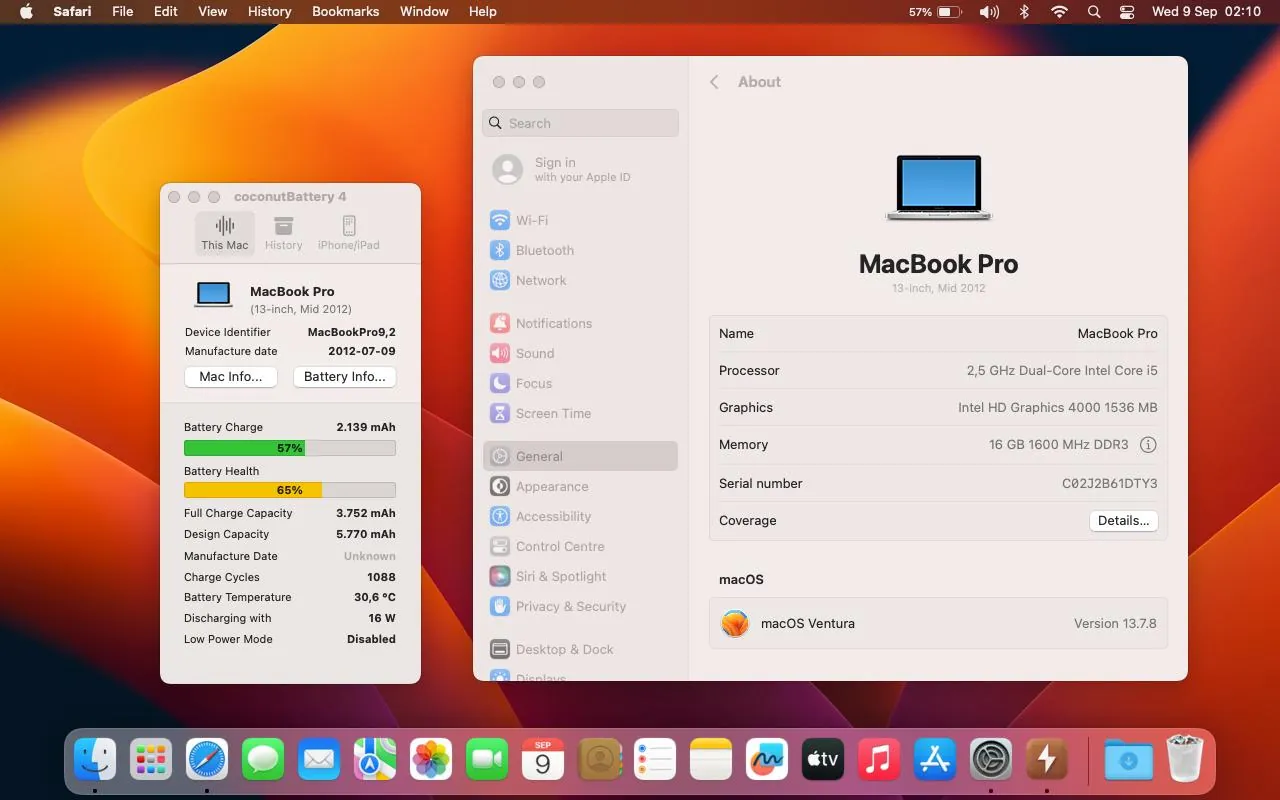Open Privacy & Security settings in the sidebar

[x=580, y=606]
